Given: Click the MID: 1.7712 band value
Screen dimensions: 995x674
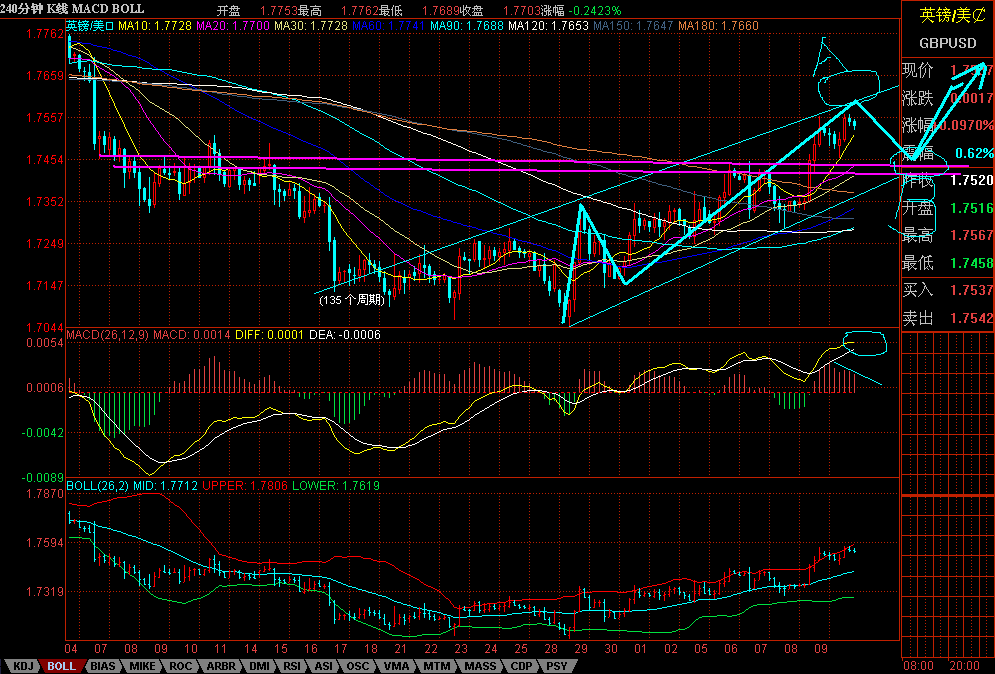Looking at the screenshot, I should 165,486.
